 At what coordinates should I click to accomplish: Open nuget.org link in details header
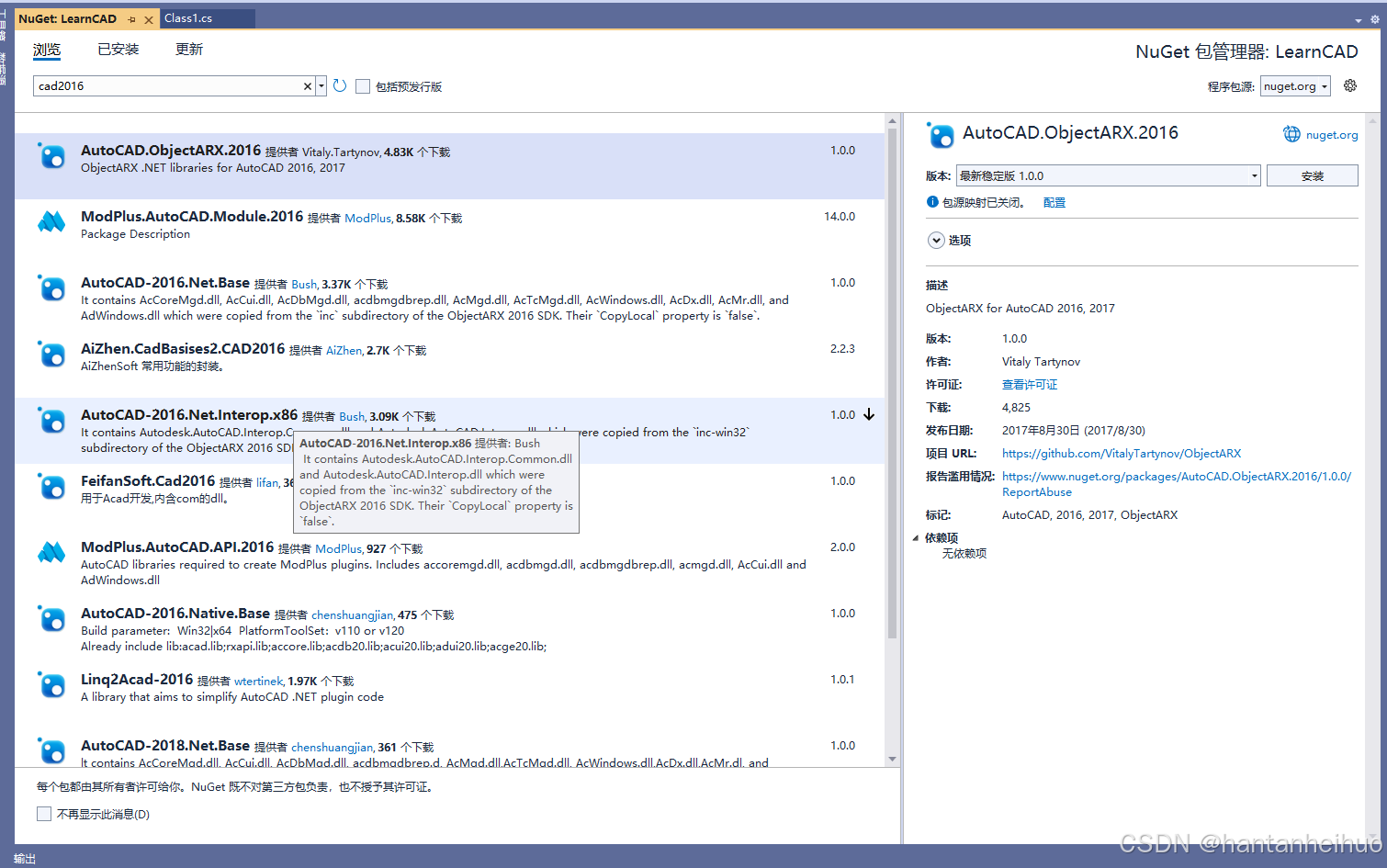(x=1332, y=135)
